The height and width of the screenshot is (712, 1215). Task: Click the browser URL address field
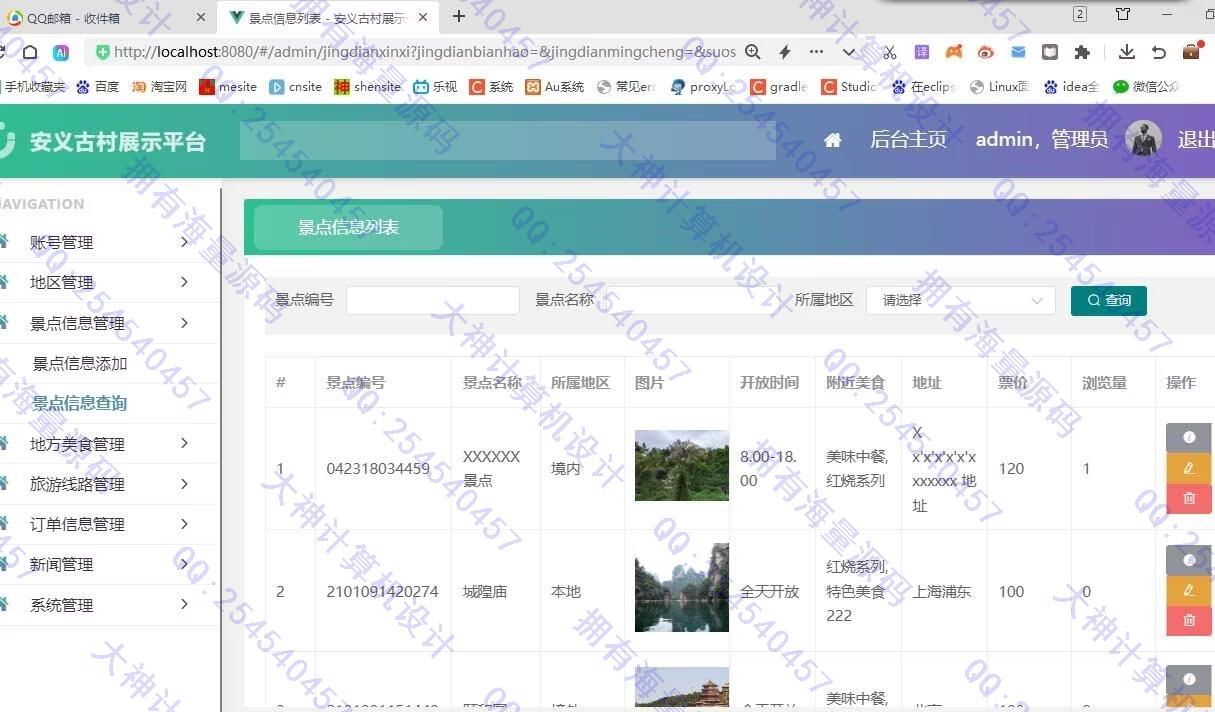click(x=424, y=52)
